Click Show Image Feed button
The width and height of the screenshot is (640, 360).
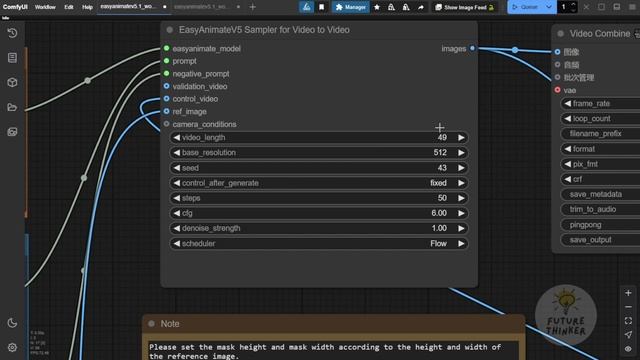[x=465, y=7]
